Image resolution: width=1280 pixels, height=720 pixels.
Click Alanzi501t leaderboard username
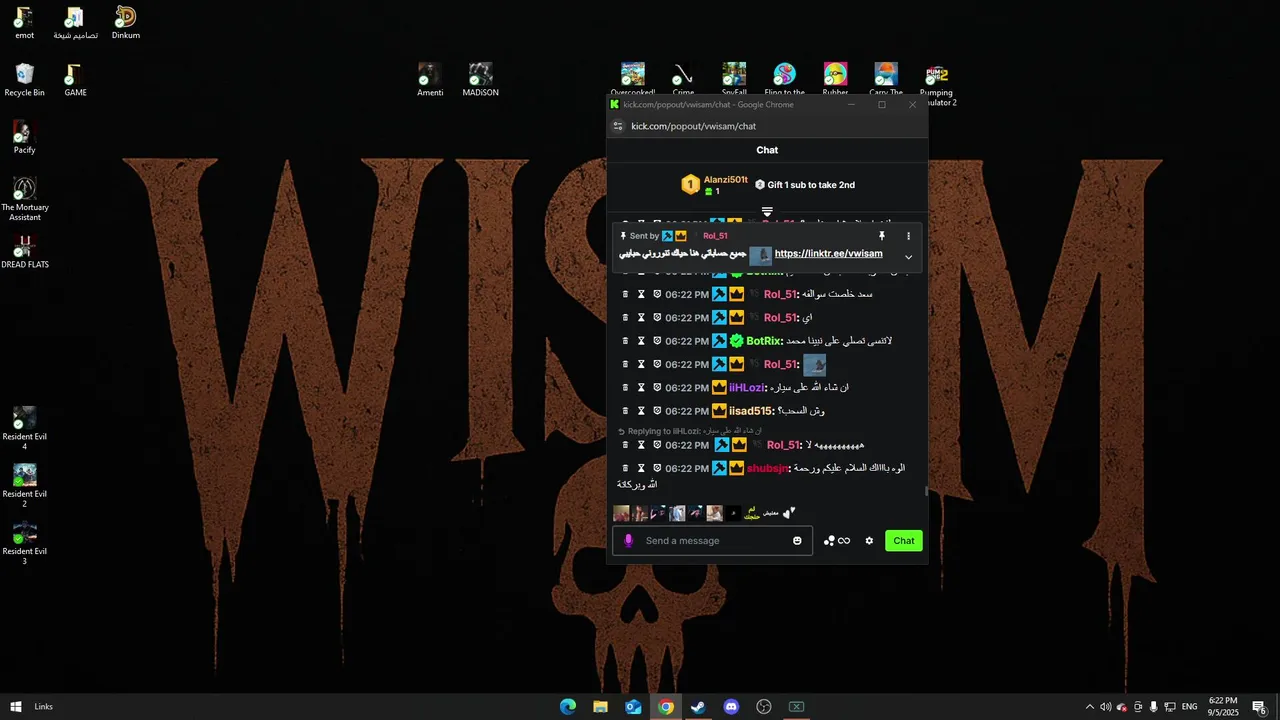click(725, 180)
